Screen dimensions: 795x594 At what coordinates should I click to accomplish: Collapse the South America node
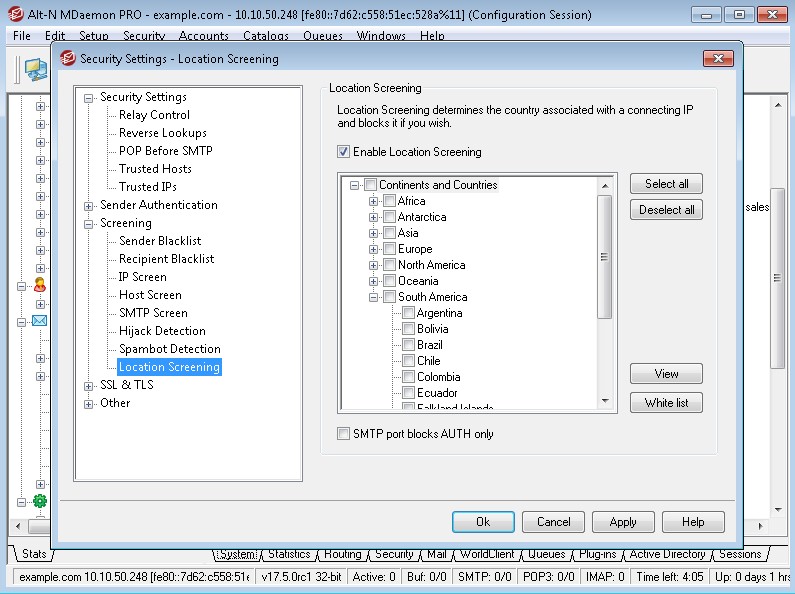click(x=374, y=297)
